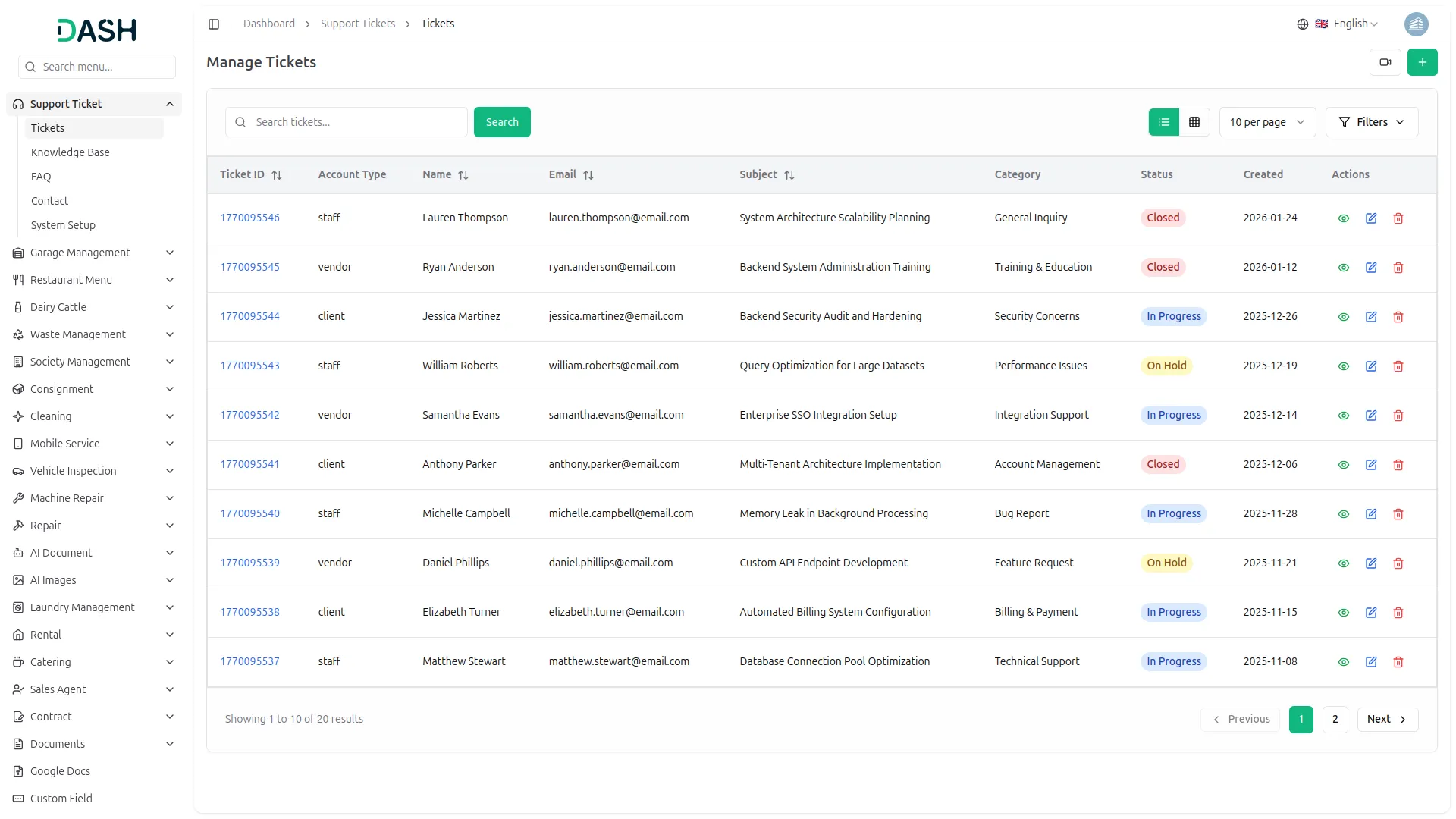Edit Ryan Anderson's ticket
Viewport: 1456px width, 819px height.
tap(1371, 268)
